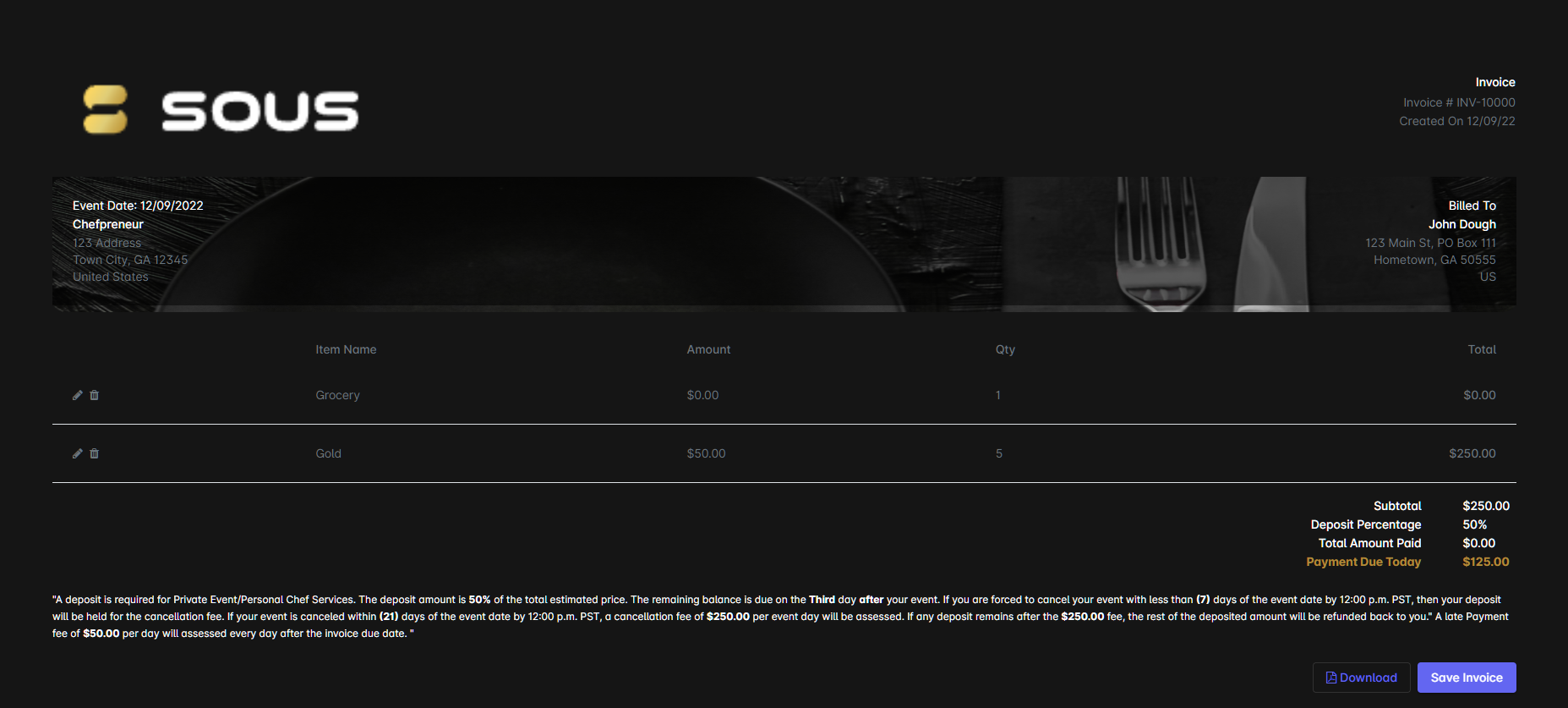This screenshot has height=708, width=1568.
Task: Click the SOUS wordmark text
Action: coord(260,111)
